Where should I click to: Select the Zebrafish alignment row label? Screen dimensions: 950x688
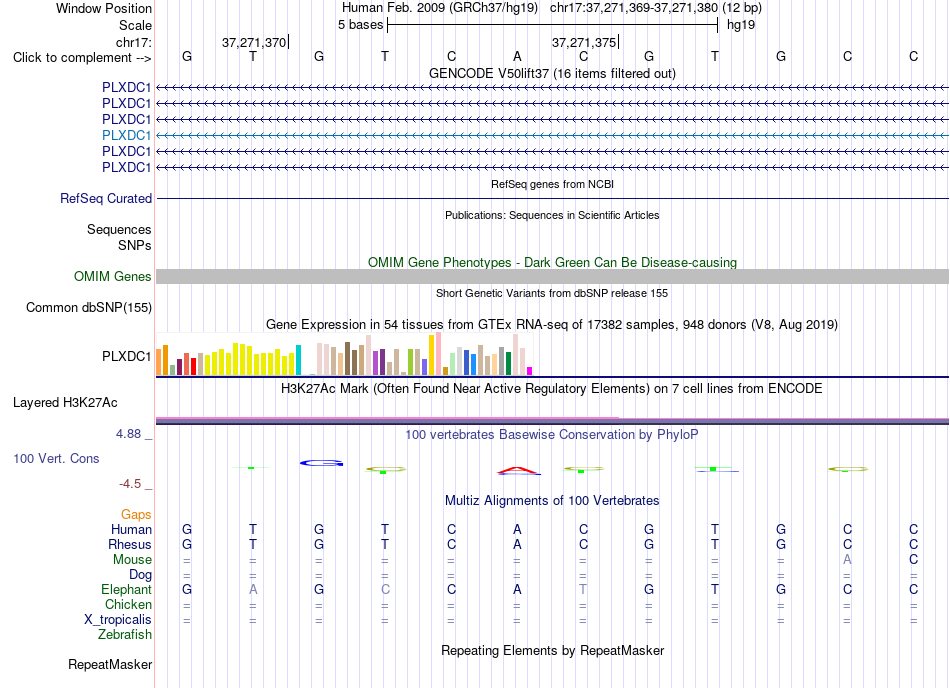pyautogui.click(x=125, y=635)
